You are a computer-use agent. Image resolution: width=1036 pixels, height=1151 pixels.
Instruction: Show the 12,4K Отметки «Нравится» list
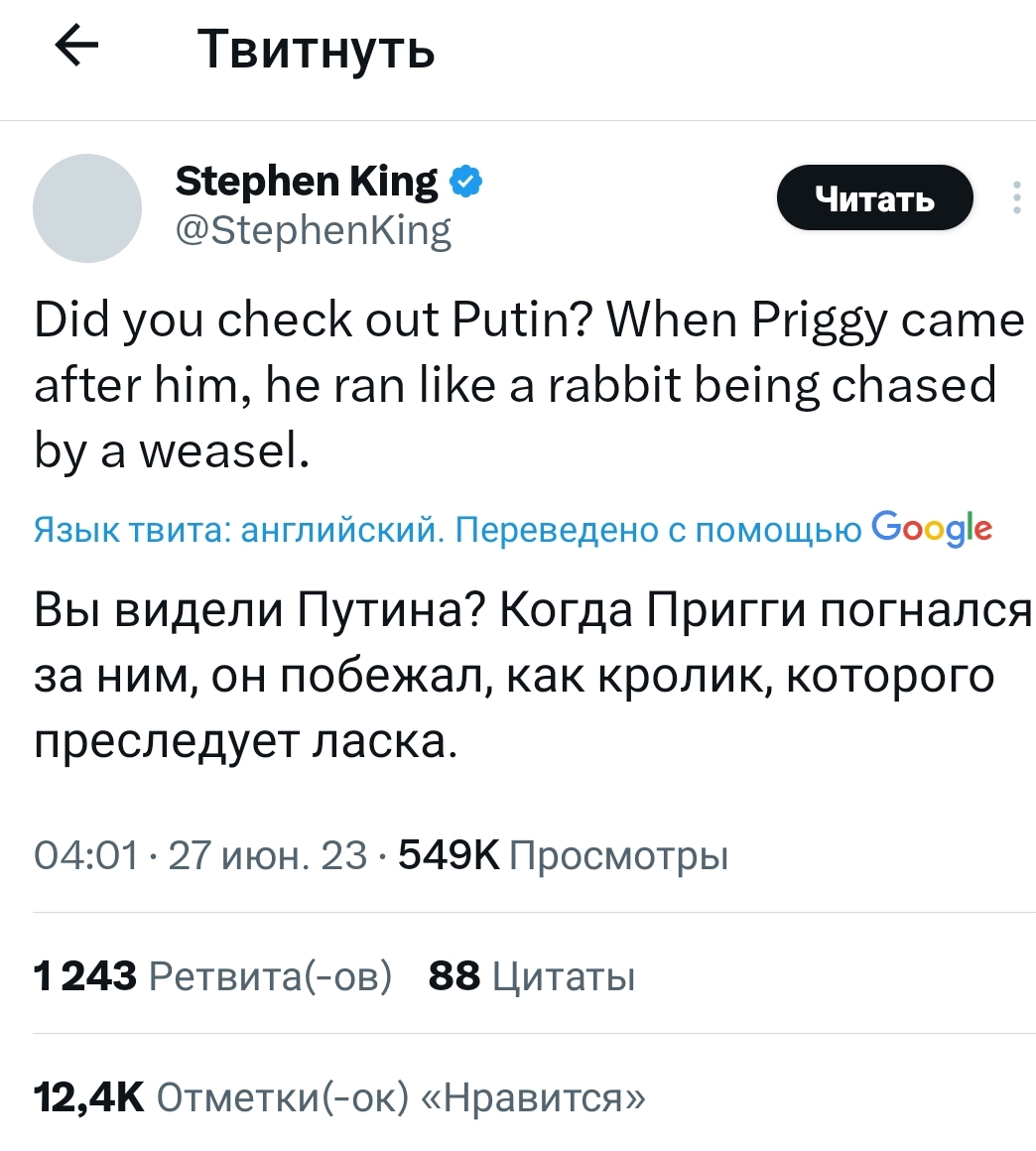(338, 1096)
